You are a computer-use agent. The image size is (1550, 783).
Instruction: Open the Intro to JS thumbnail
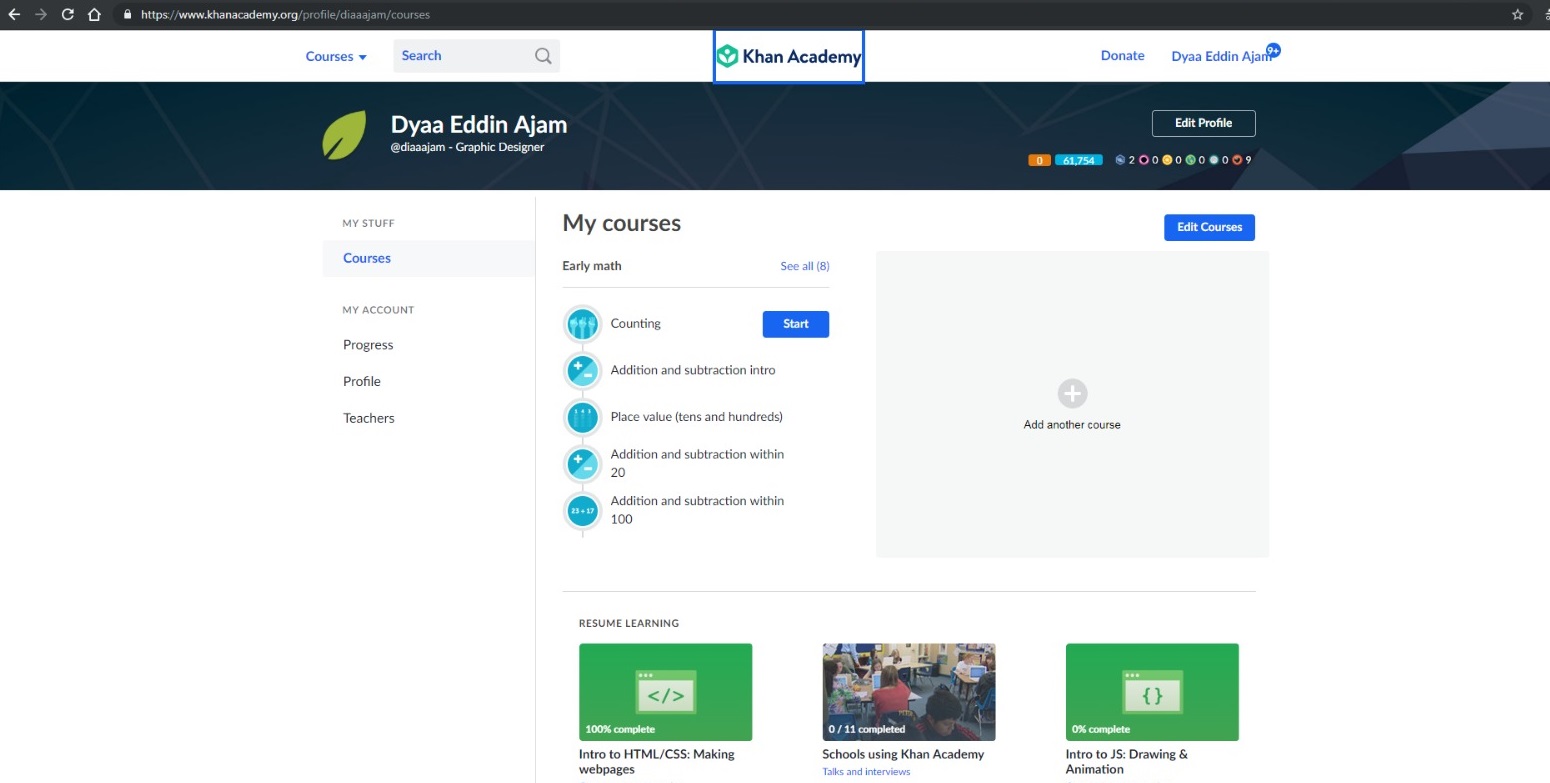(1152, 692)
